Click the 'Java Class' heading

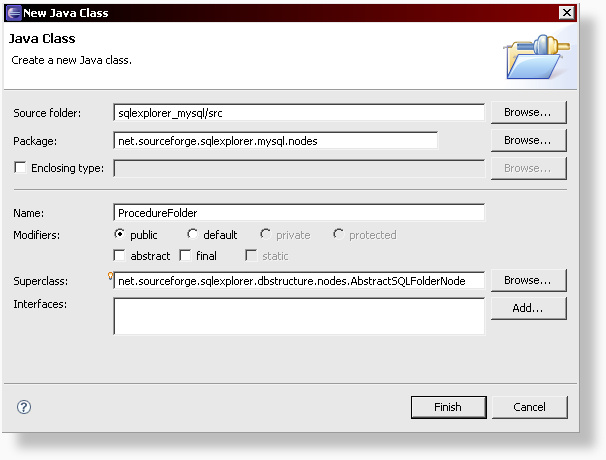coord(42,38)
